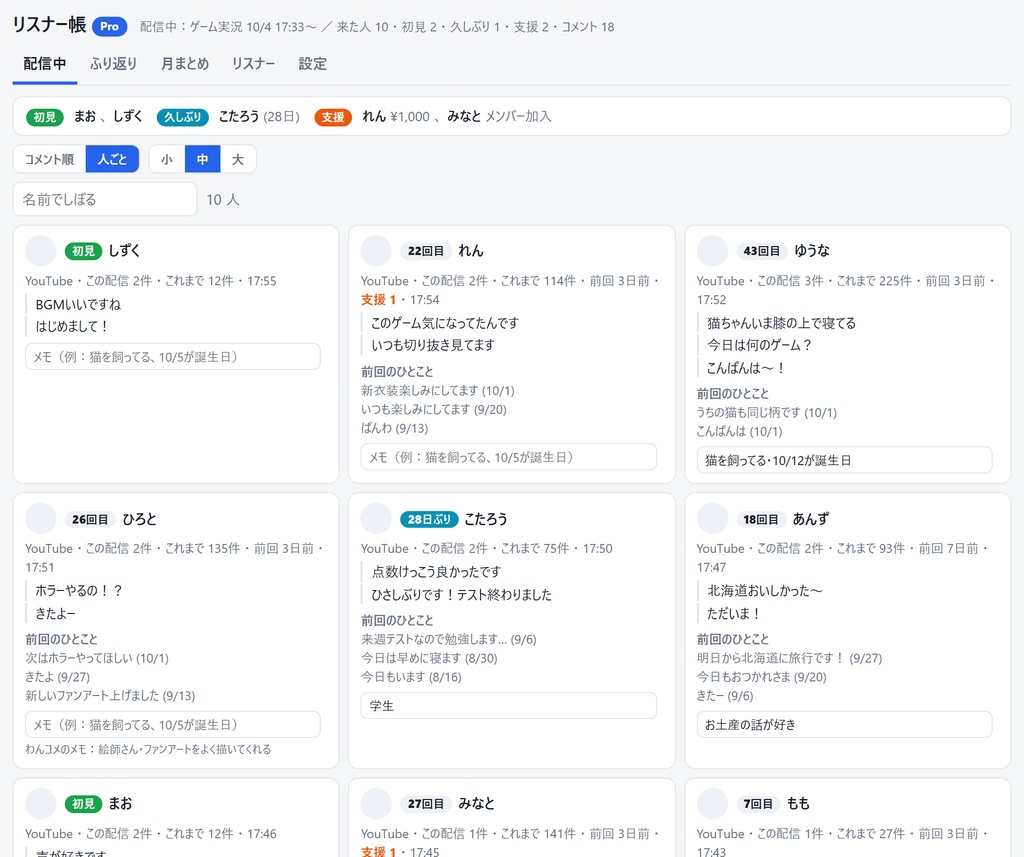The width and height of the screenshot is (1024, 857).
Task: Go to the リスナー tab
Action: coord(253,63)
